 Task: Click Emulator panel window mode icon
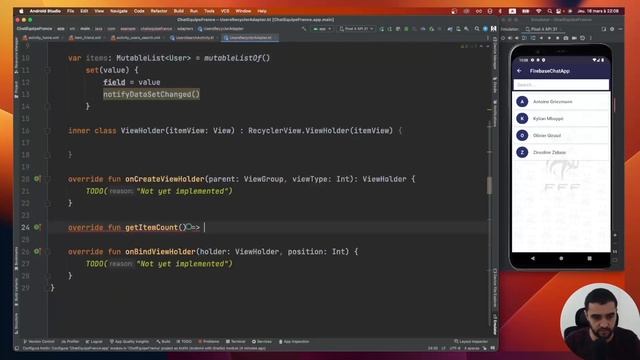[604, 29]
